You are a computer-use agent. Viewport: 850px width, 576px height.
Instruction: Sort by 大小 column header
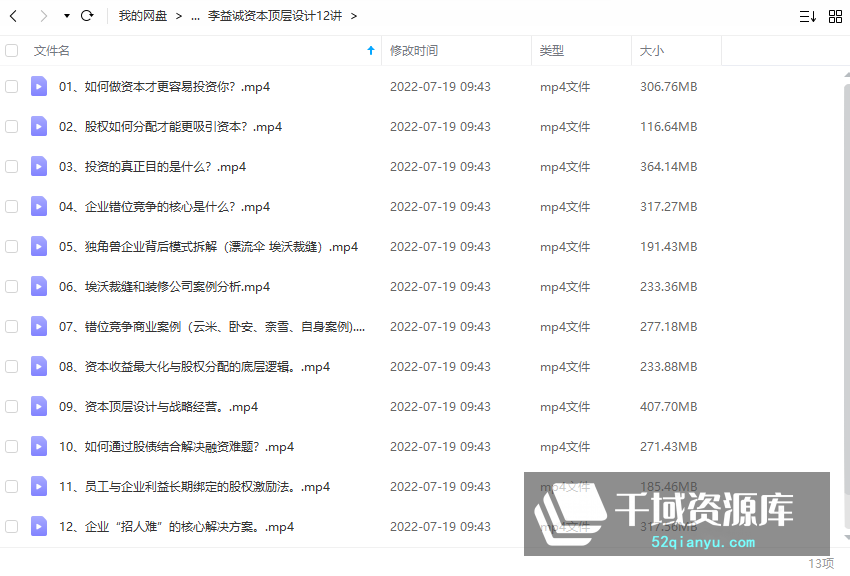coord(651,51)
